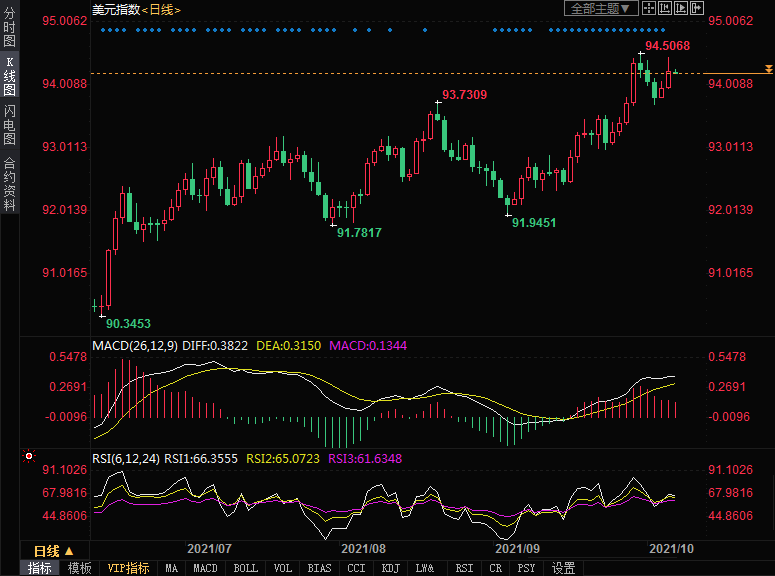This screenshot has width=775, height=576.
Task: Choose the VOL indicator
Action: [283, 568]
